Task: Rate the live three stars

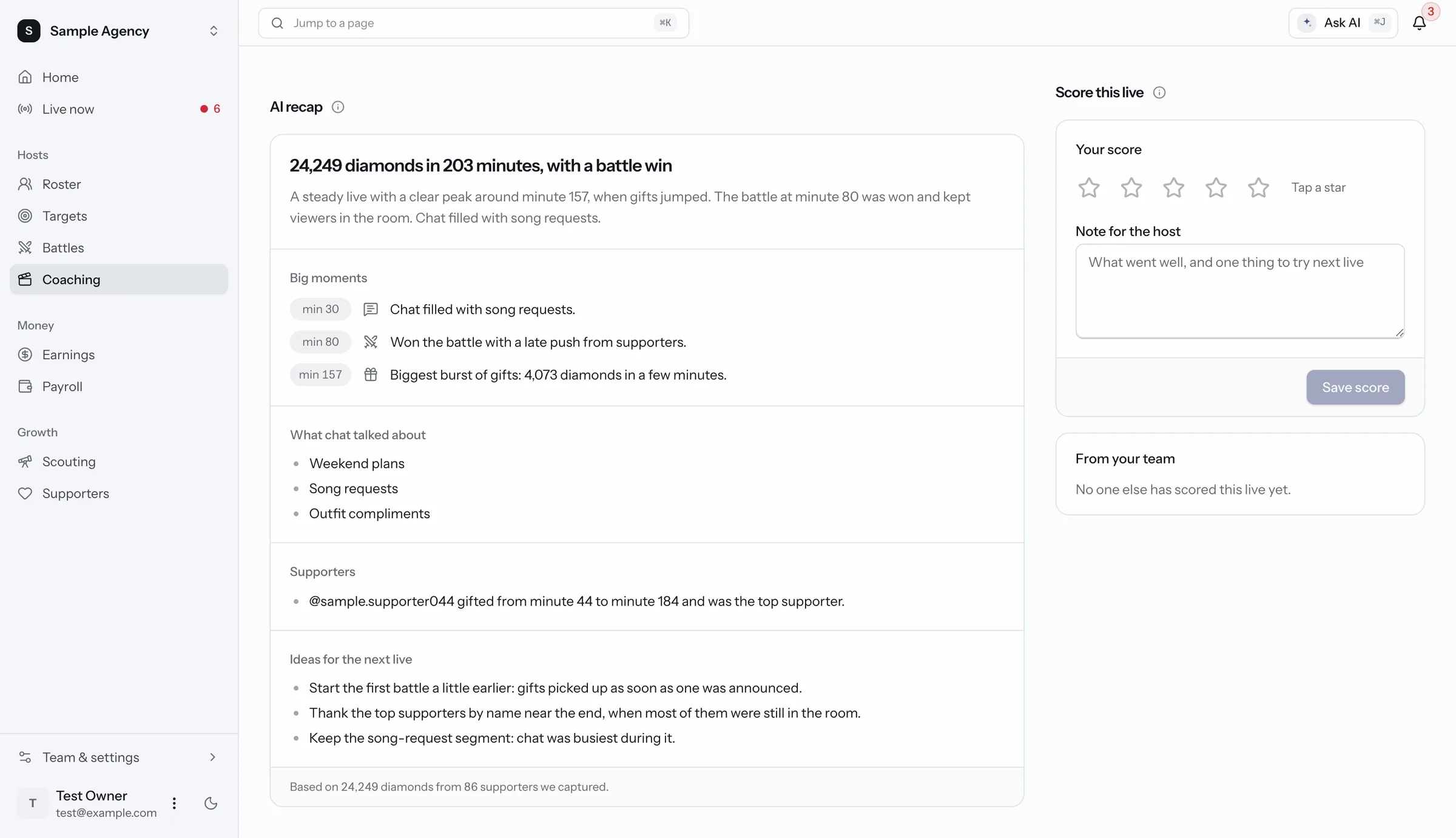Action: pos(1173,188)
